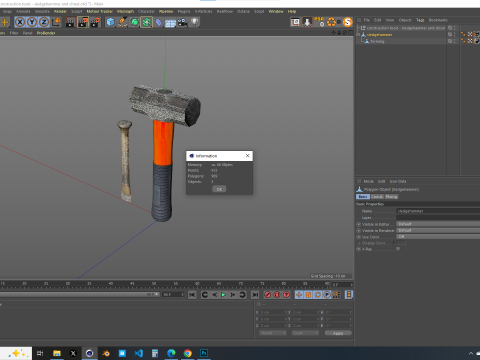Expand the sledgehammer tree node

coord(358,35)
